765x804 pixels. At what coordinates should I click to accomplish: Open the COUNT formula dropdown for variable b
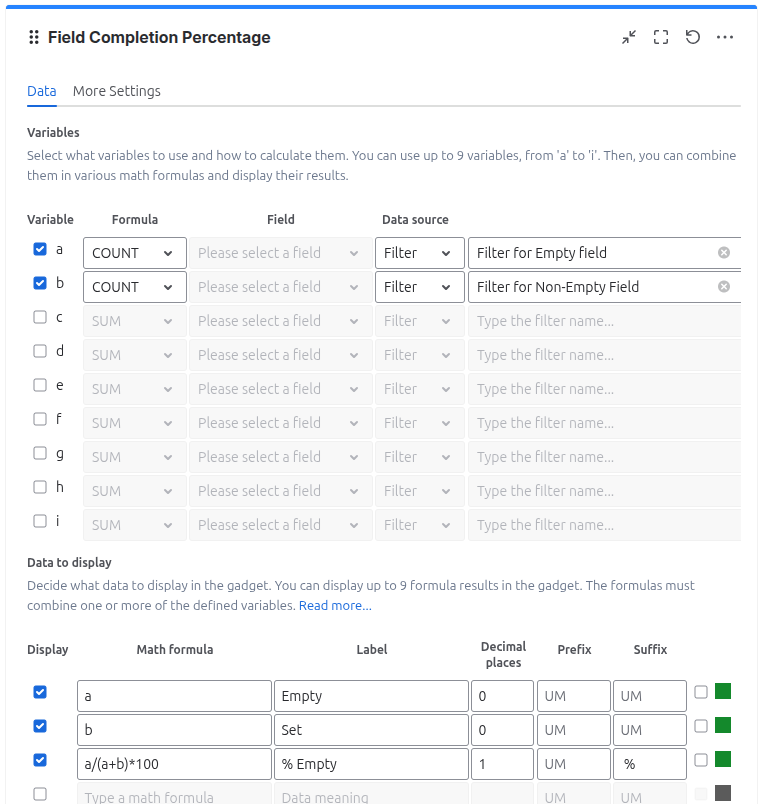tap(134, 287)
